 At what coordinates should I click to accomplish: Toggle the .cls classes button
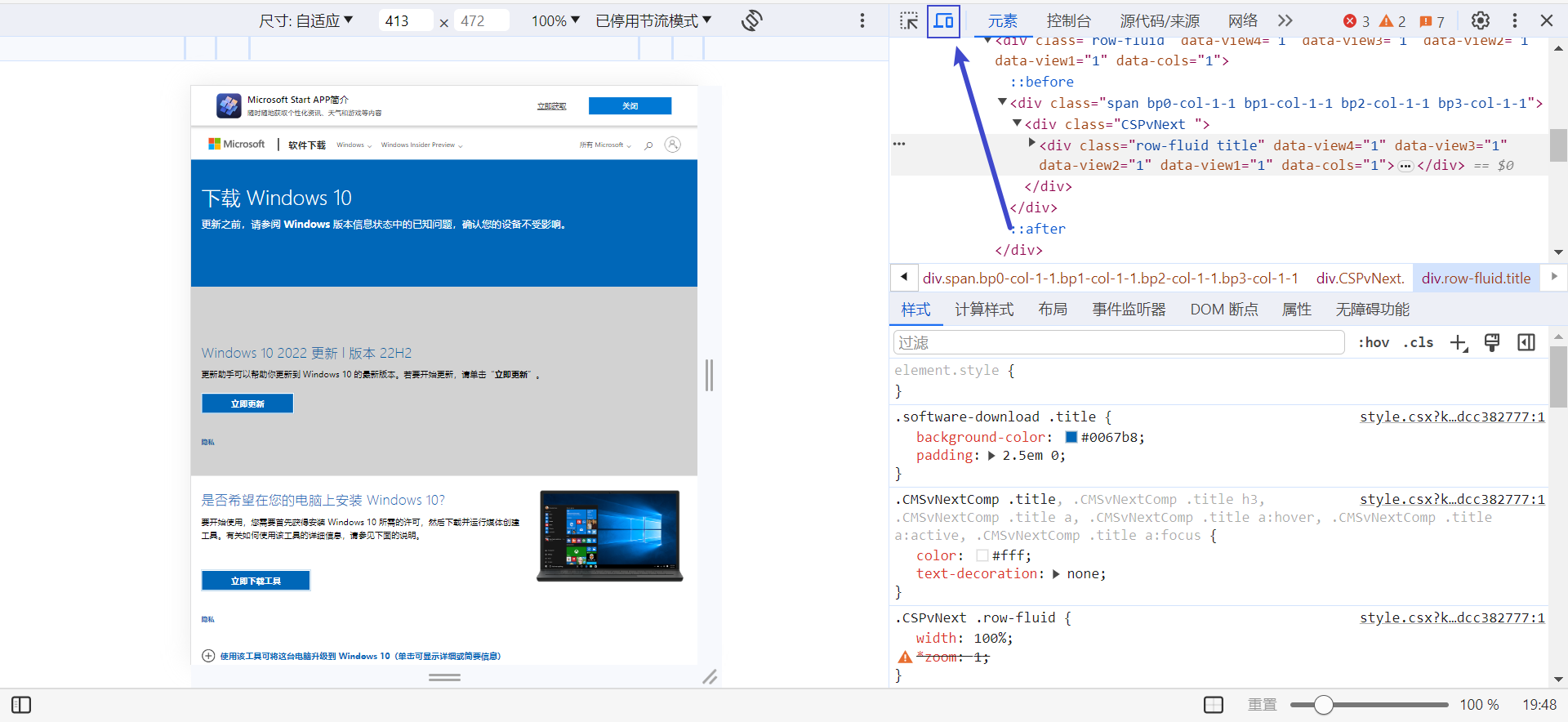point(1419,342)
